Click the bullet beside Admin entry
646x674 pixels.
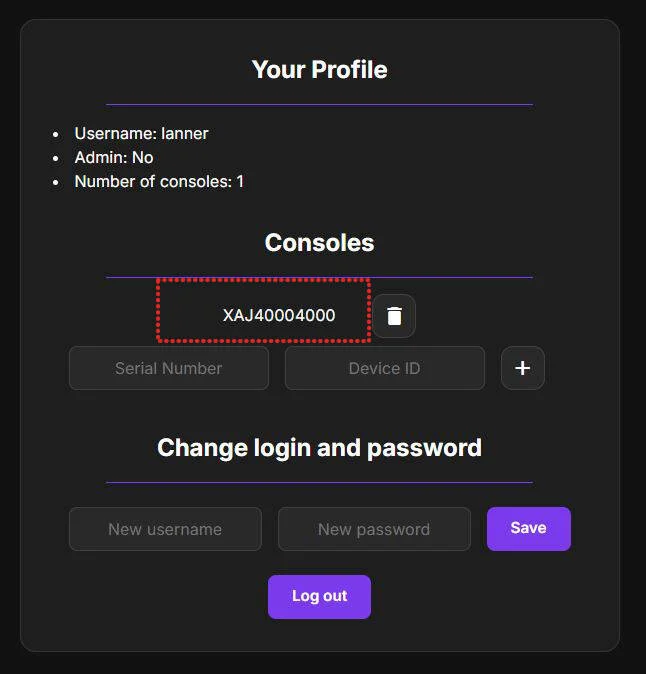click(x=56, y=157)
